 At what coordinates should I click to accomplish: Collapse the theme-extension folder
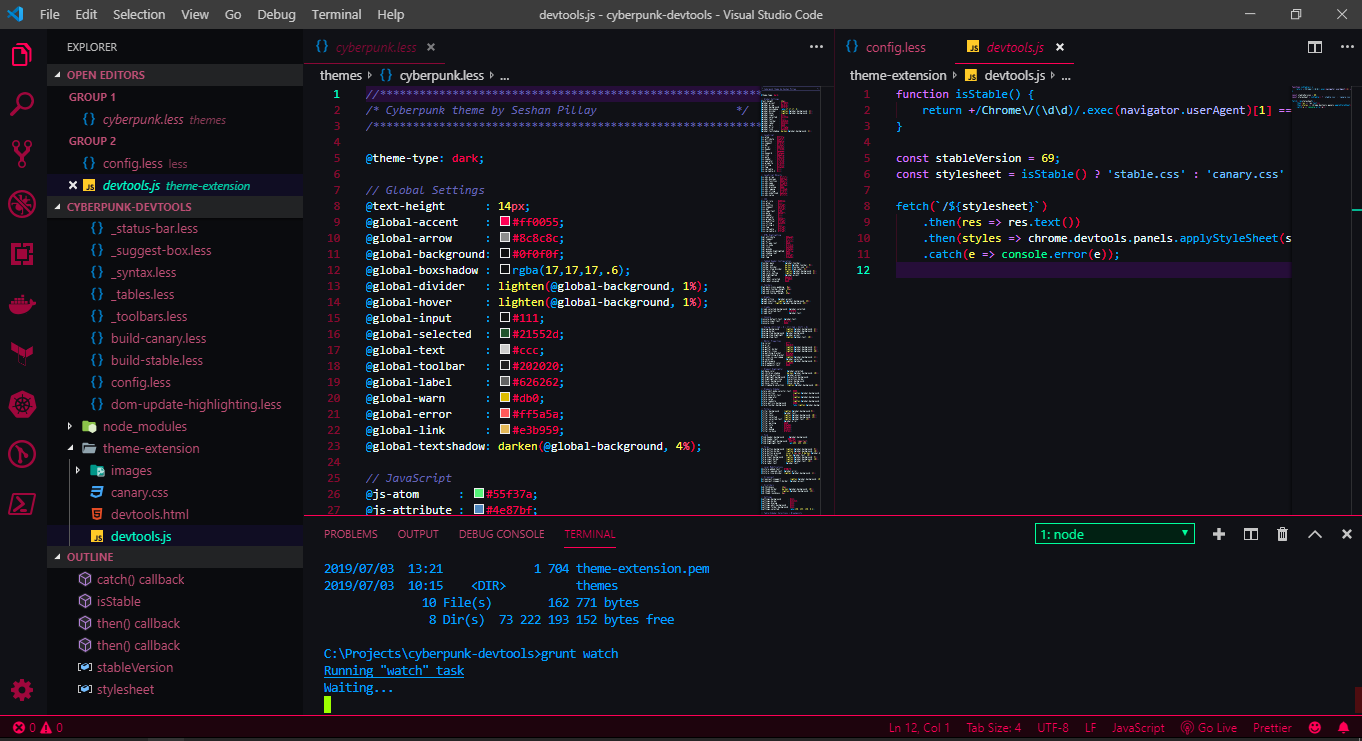[70, 448]
